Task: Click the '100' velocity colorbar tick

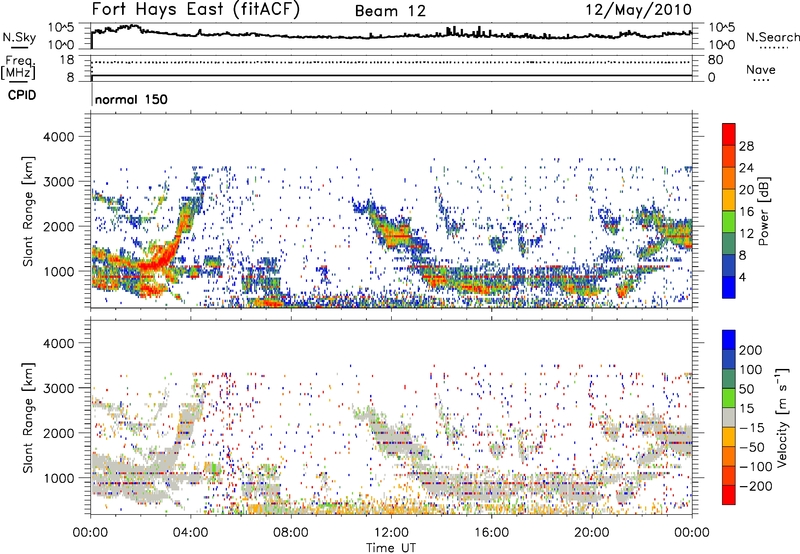Action: click(751, 370)
